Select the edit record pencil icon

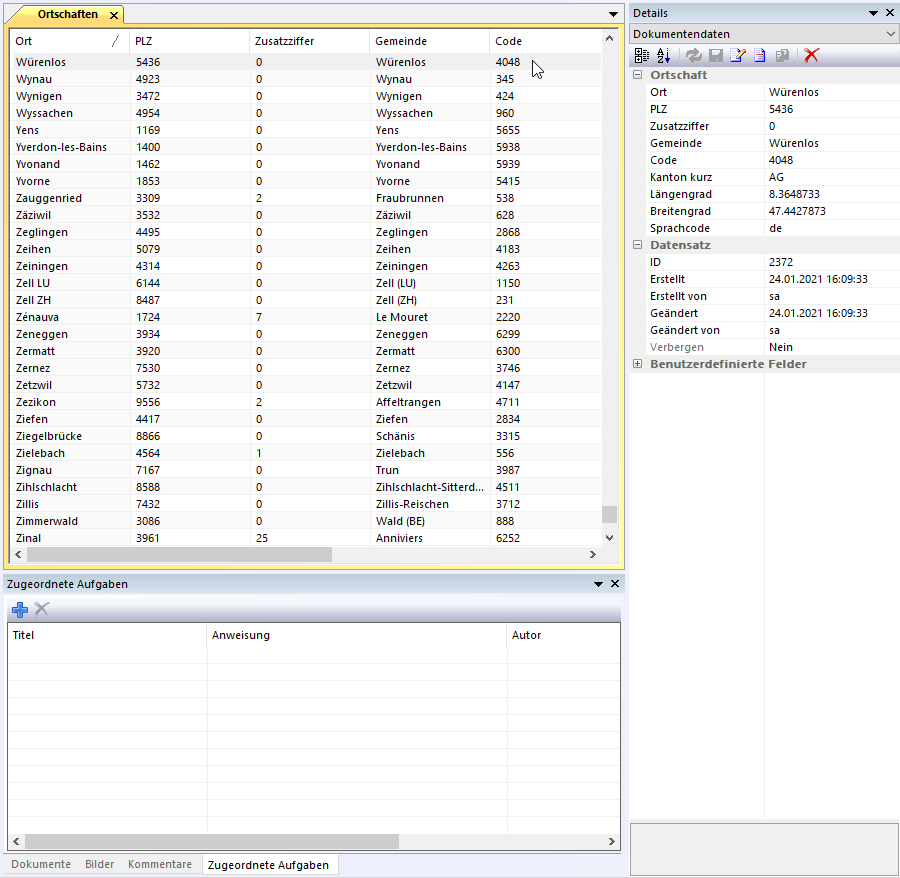pyautogui.click(x=738, y=56)
